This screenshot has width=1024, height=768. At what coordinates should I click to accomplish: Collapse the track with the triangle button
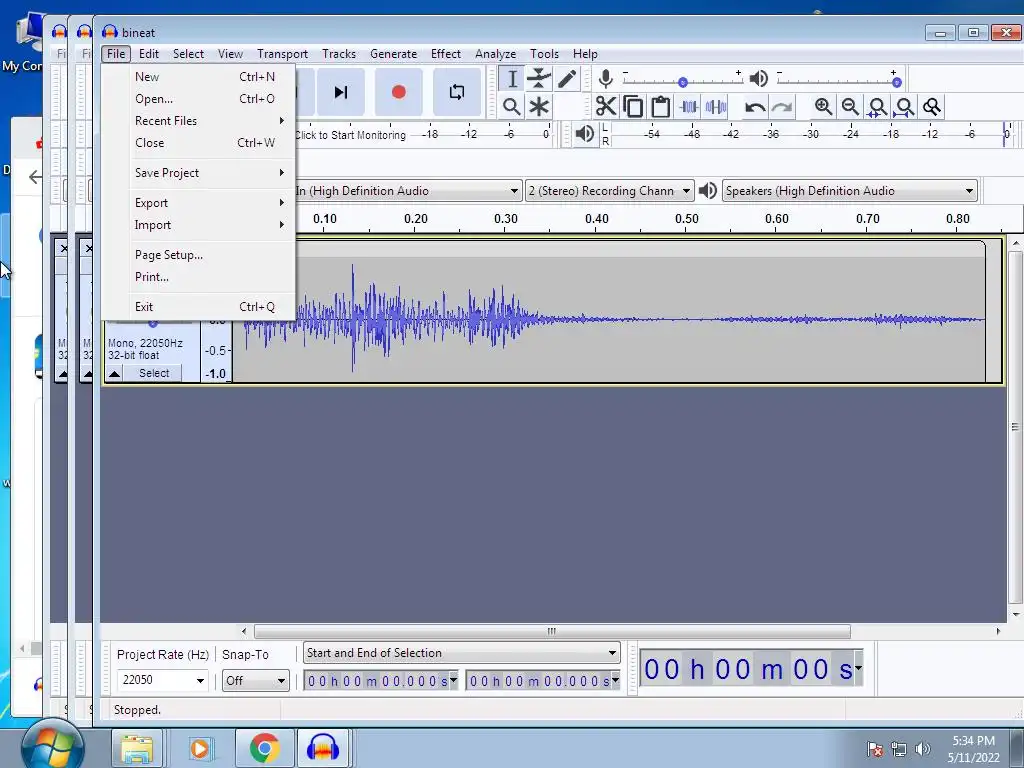click(114, 374)
